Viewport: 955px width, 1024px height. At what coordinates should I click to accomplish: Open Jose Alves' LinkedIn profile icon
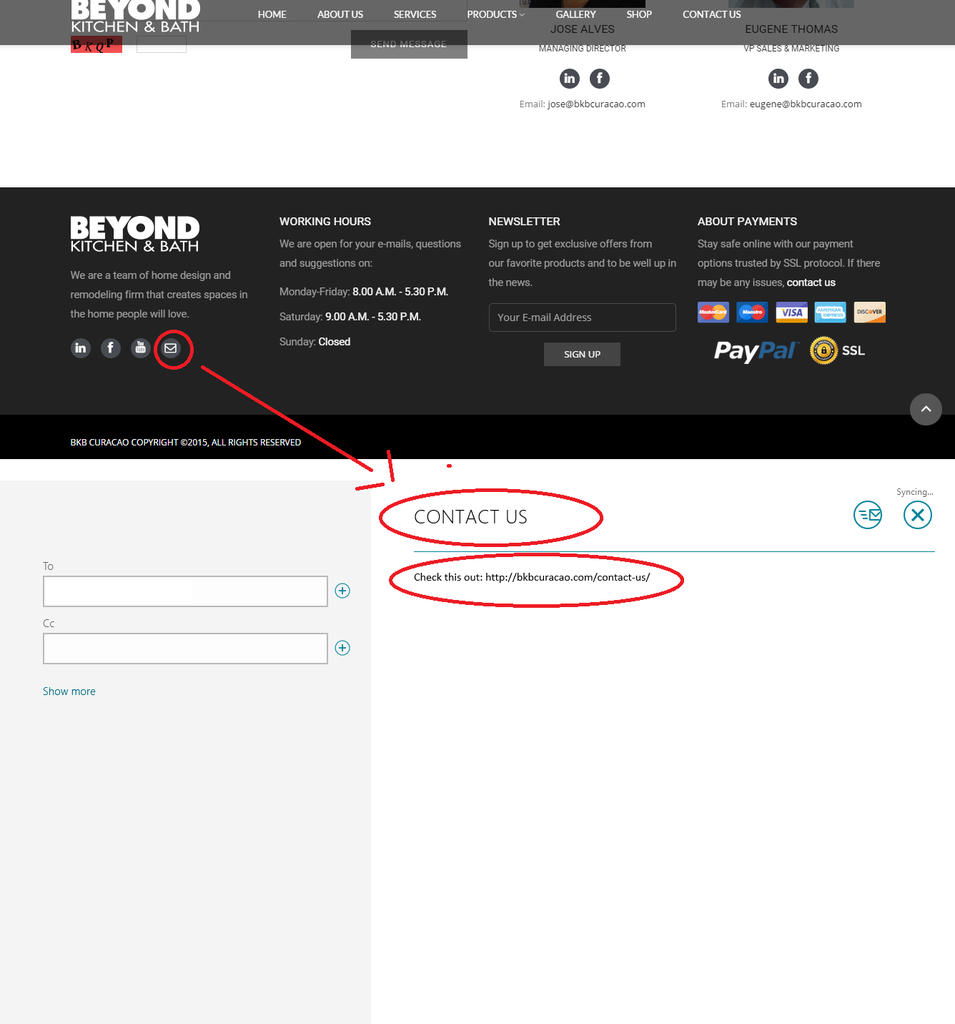(569, 78)
